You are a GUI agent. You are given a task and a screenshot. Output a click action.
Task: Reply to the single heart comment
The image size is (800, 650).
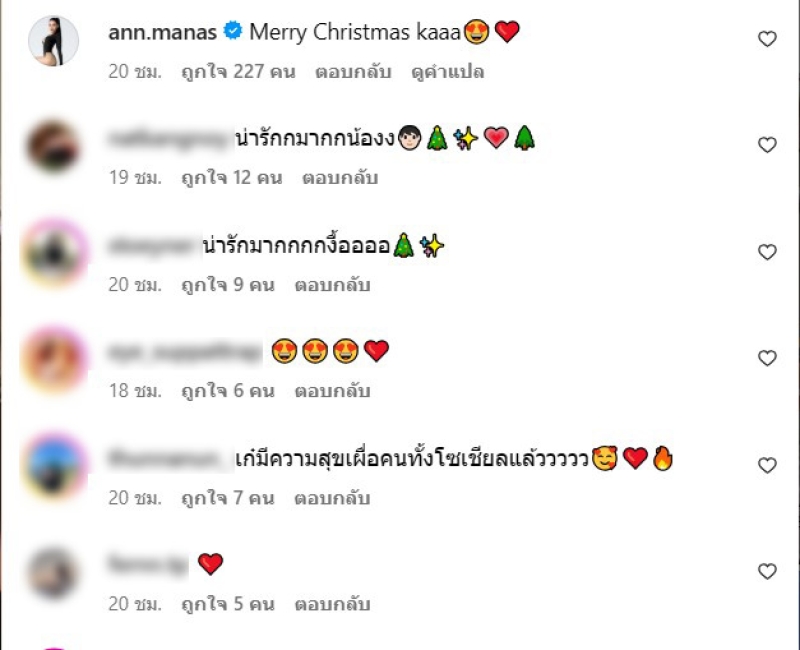(332, 604)
